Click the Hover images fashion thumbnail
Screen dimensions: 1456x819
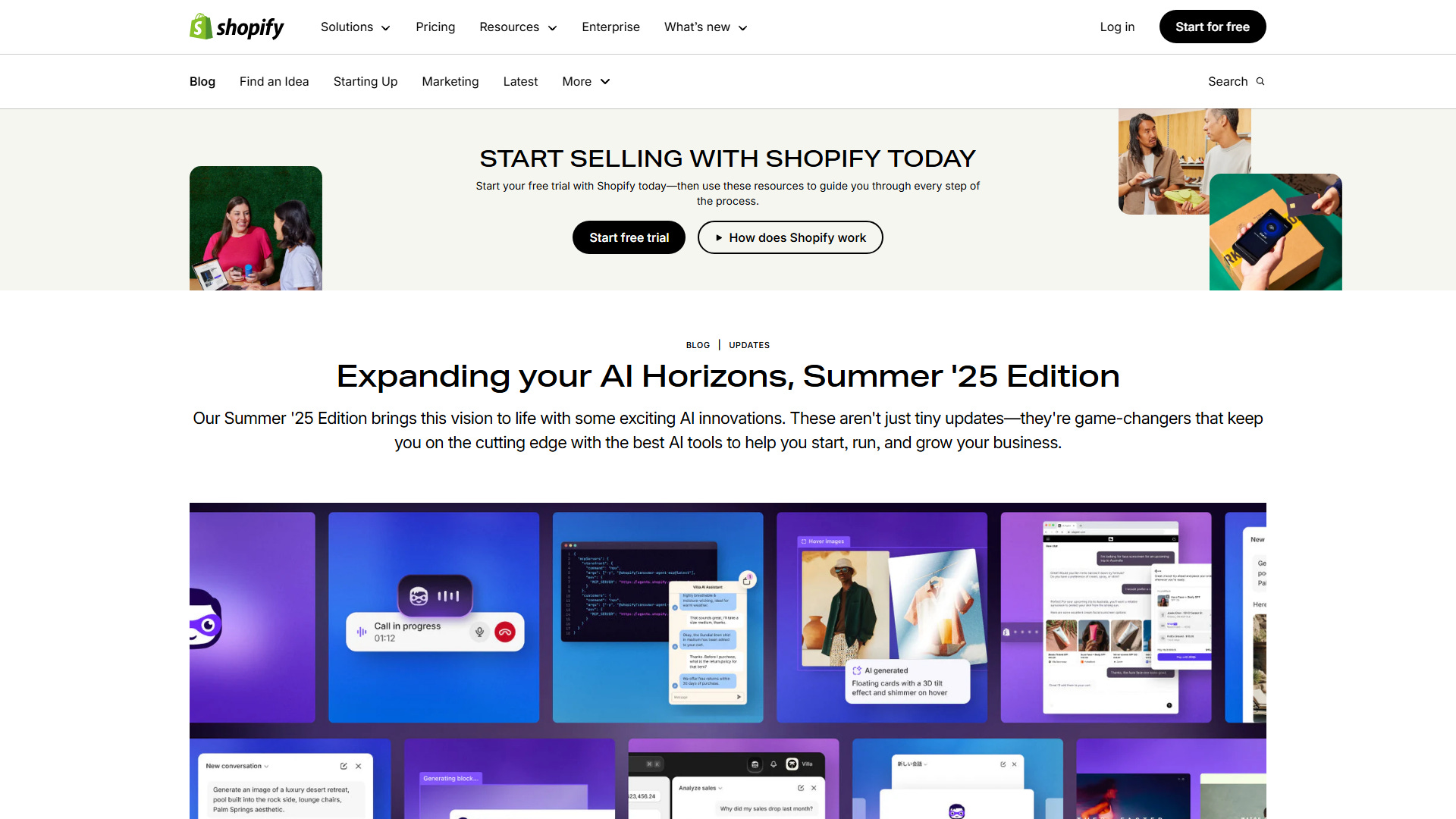(x=846, y=608)
